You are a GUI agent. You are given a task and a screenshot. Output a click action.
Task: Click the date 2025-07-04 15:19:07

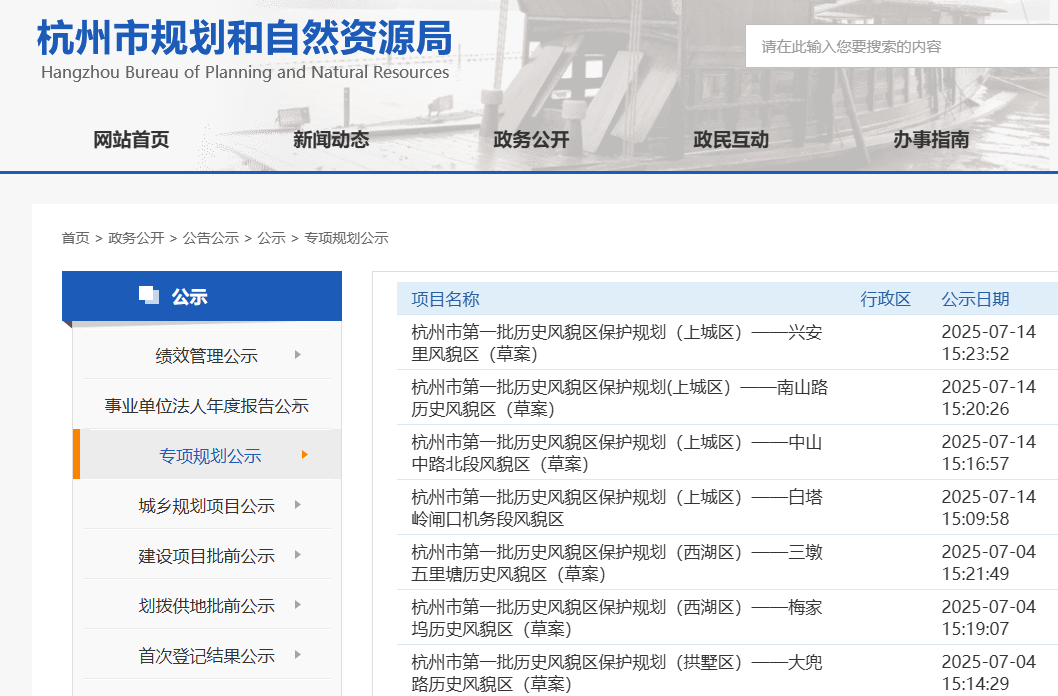pos(989,618)
